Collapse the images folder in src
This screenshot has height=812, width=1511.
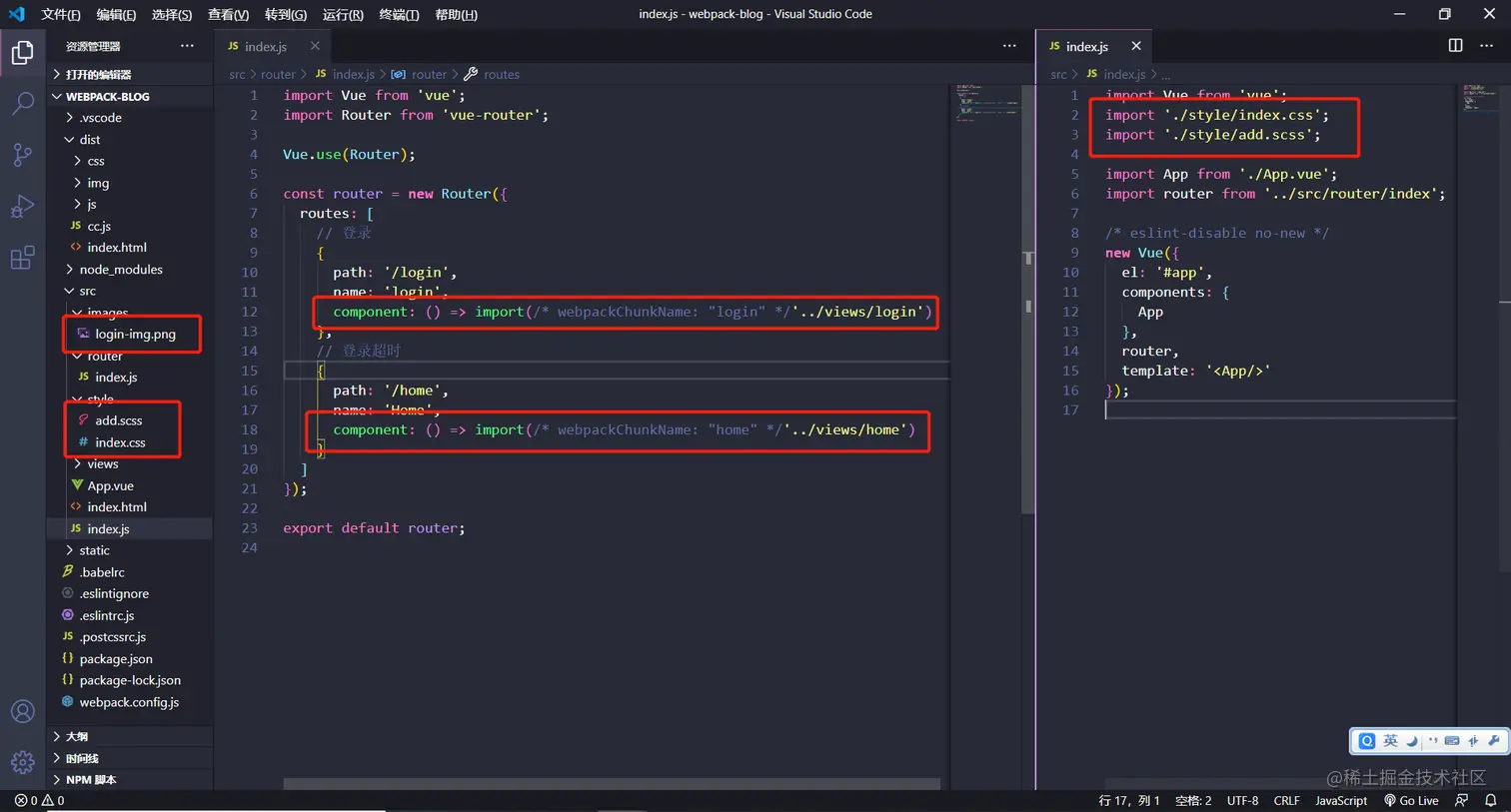[106, 312]
